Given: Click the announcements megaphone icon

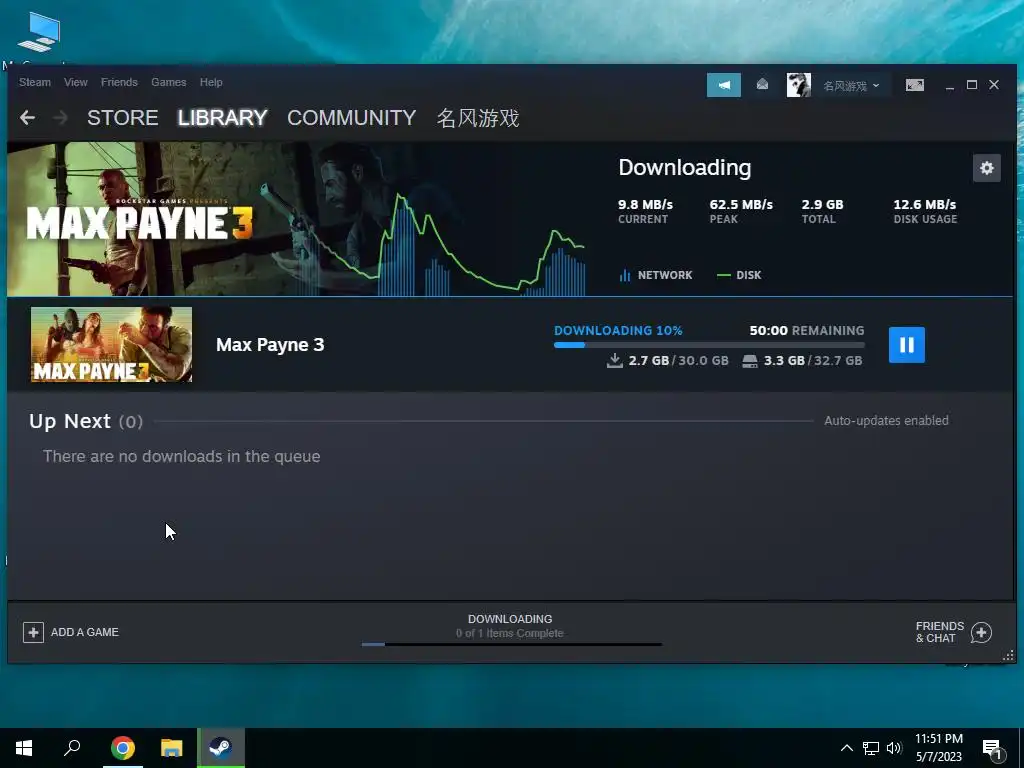Looking at the screenshot, I should [724, 85].
